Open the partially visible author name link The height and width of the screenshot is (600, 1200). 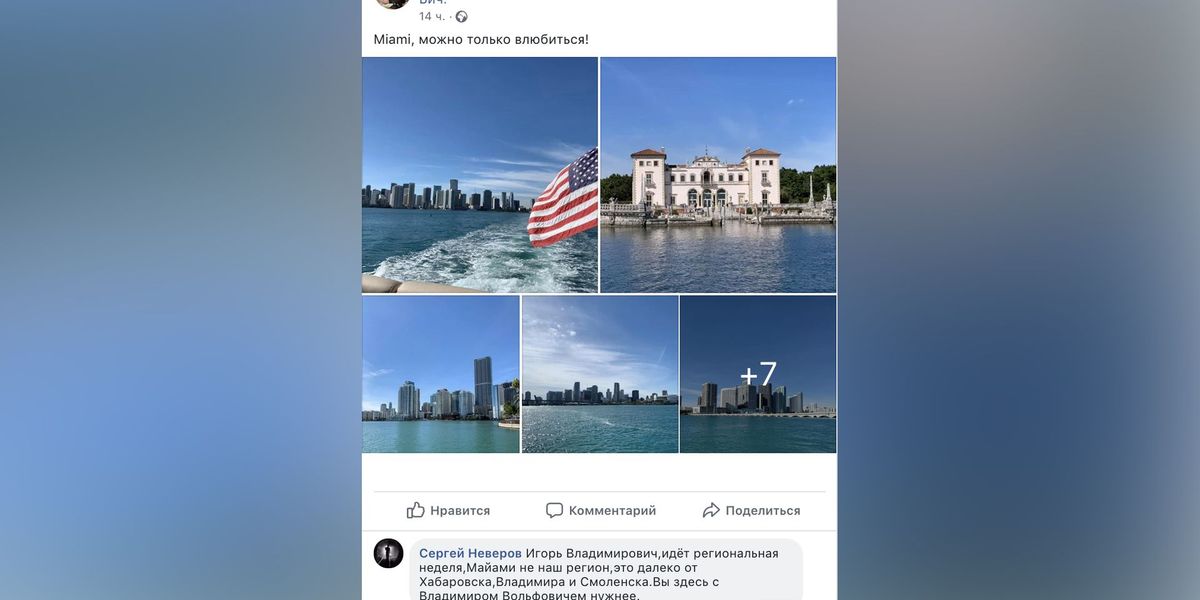(x=432, y=3)
